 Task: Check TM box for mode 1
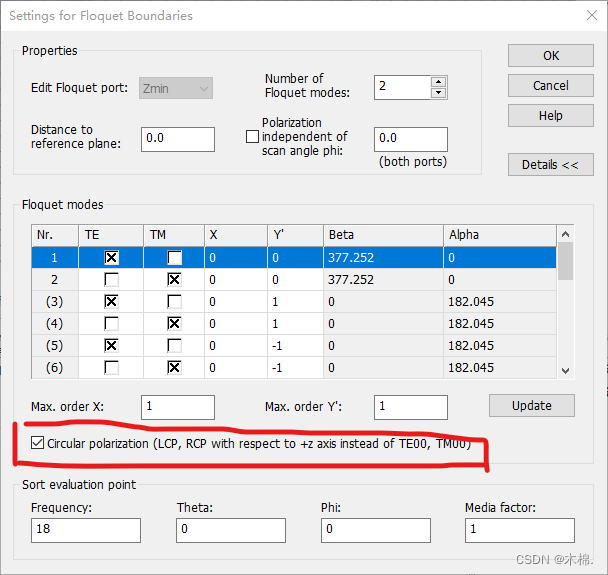[x=174, y=257]
